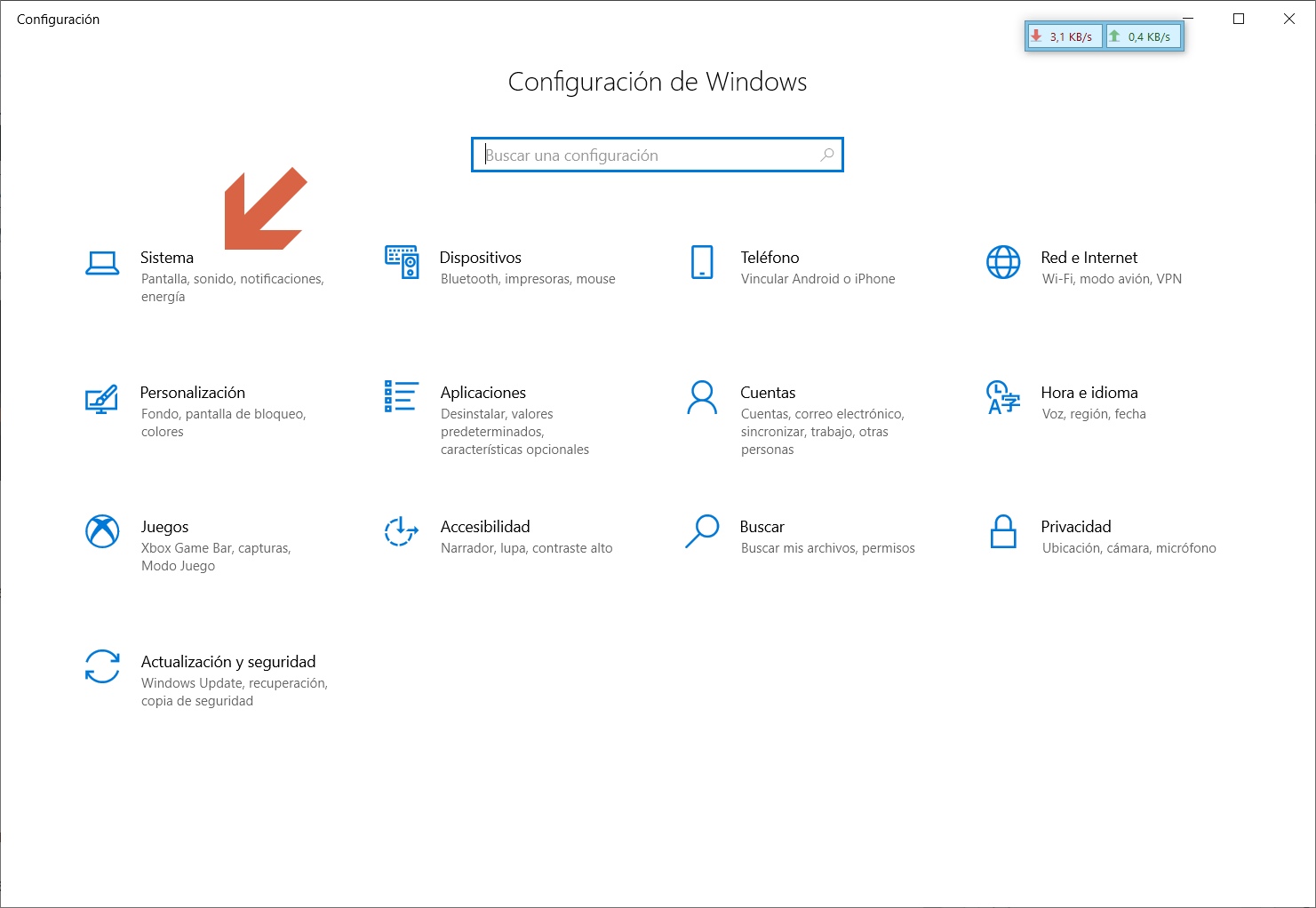The width and height of the screenshot is (1316, 908).
Task: Open Personalización settings title
Action: pos(193,393)
